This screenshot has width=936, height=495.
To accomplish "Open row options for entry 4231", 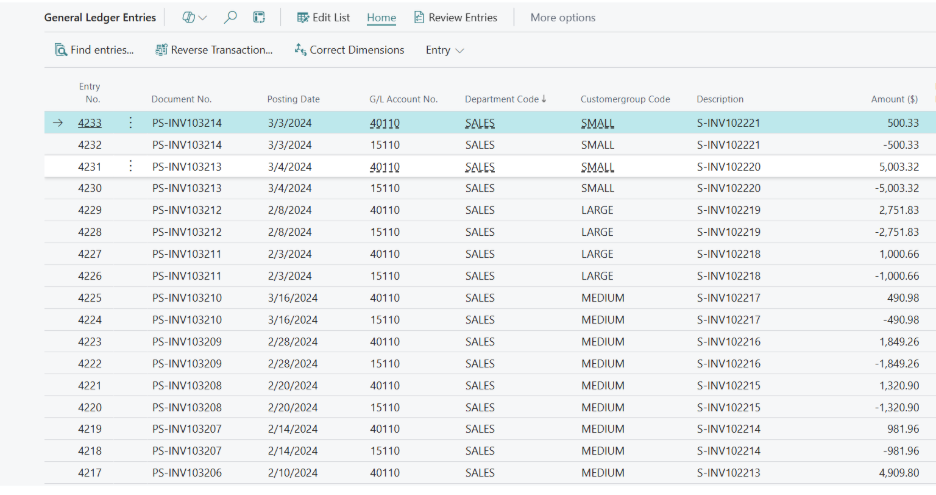I will 130,166.
